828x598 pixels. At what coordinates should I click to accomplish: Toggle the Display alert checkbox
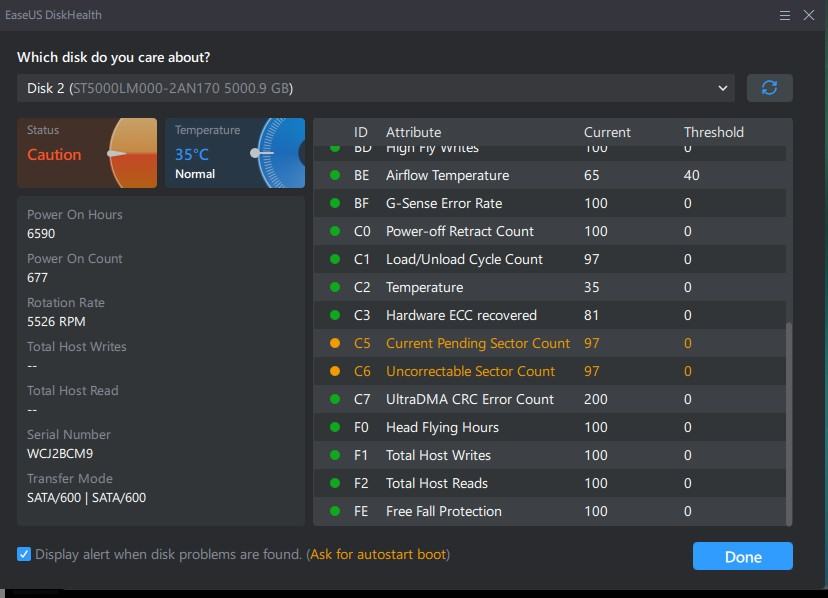point(24,554)
